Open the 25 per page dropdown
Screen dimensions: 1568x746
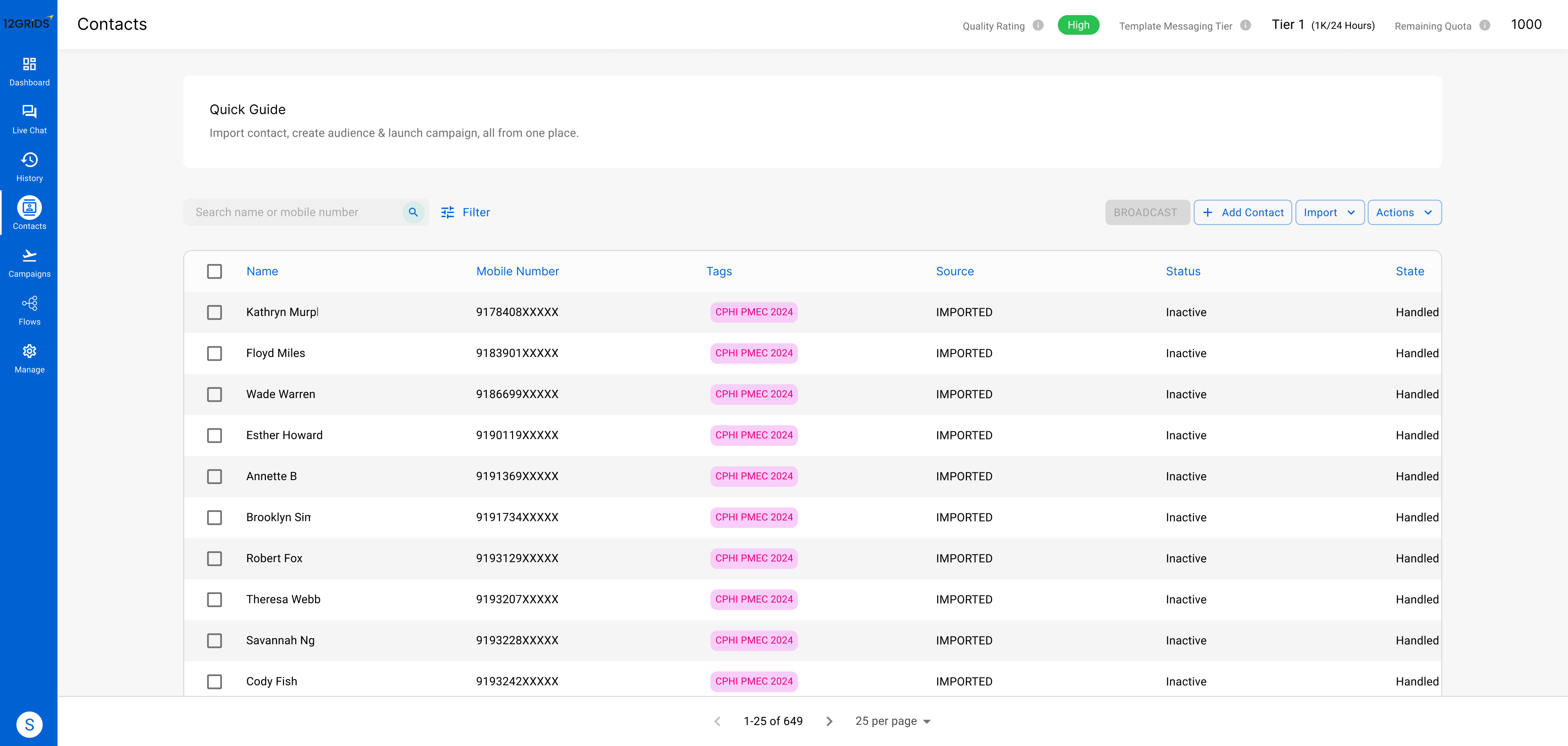point(893,721)
